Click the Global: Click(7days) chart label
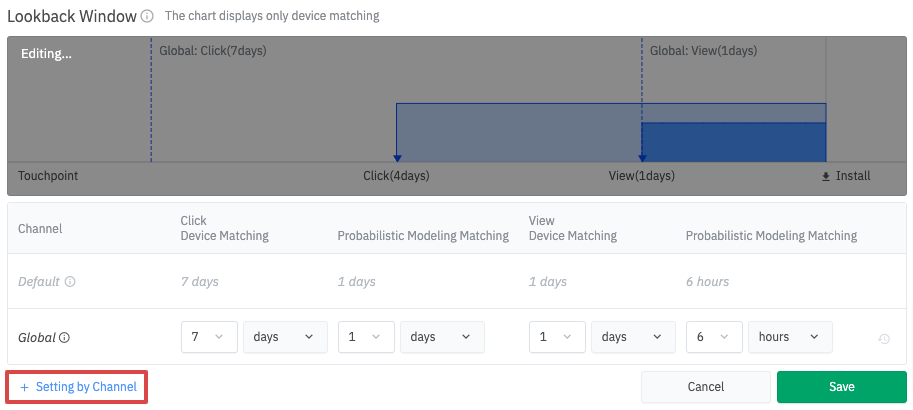 [x=213, y=51]
